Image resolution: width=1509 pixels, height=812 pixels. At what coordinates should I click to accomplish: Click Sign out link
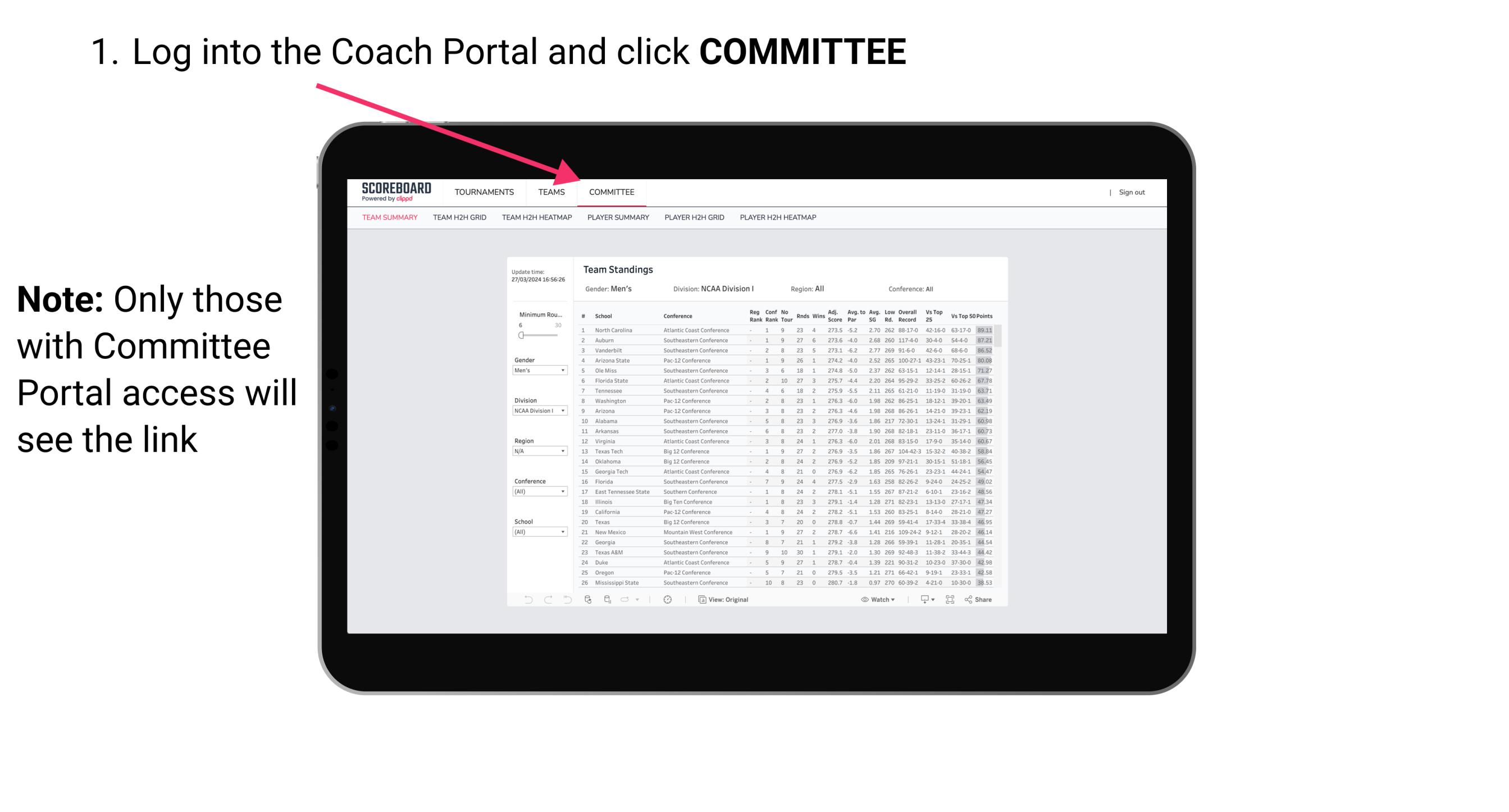point(1132,192)
